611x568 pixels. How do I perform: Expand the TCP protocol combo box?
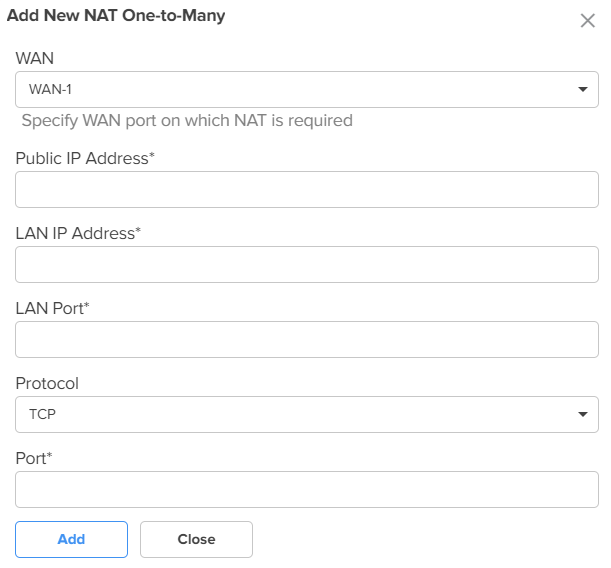(x=307, y=414)
